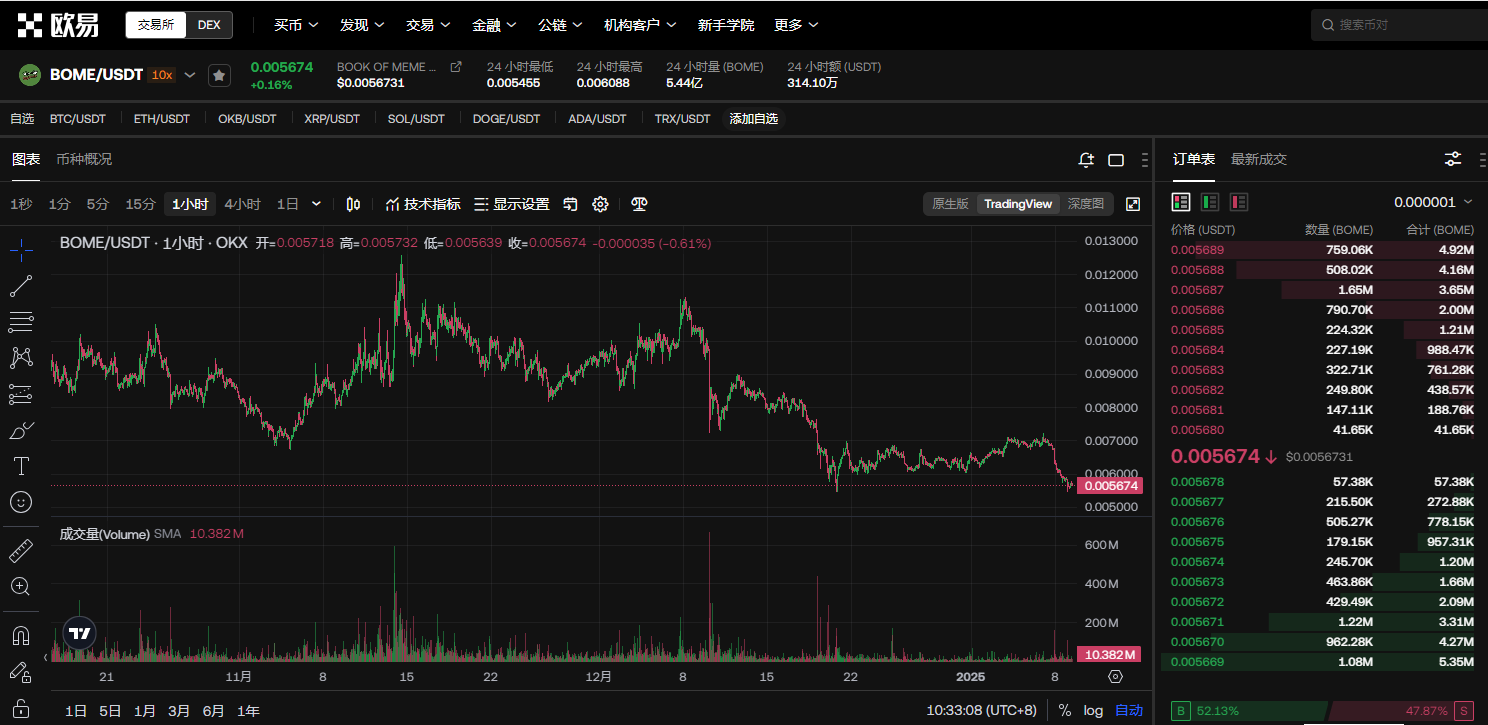Add BOME/USDT to favorites star
Image resolution: width=1488 pixels, height=725 pixels.
click(219, 75)
